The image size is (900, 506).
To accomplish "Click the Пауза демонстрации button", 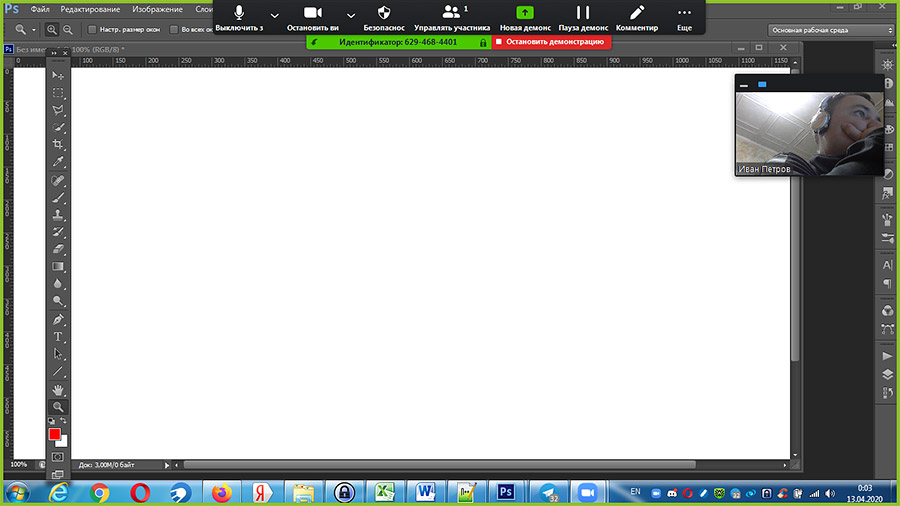I will pyautogui.click(x=582, y=16).
